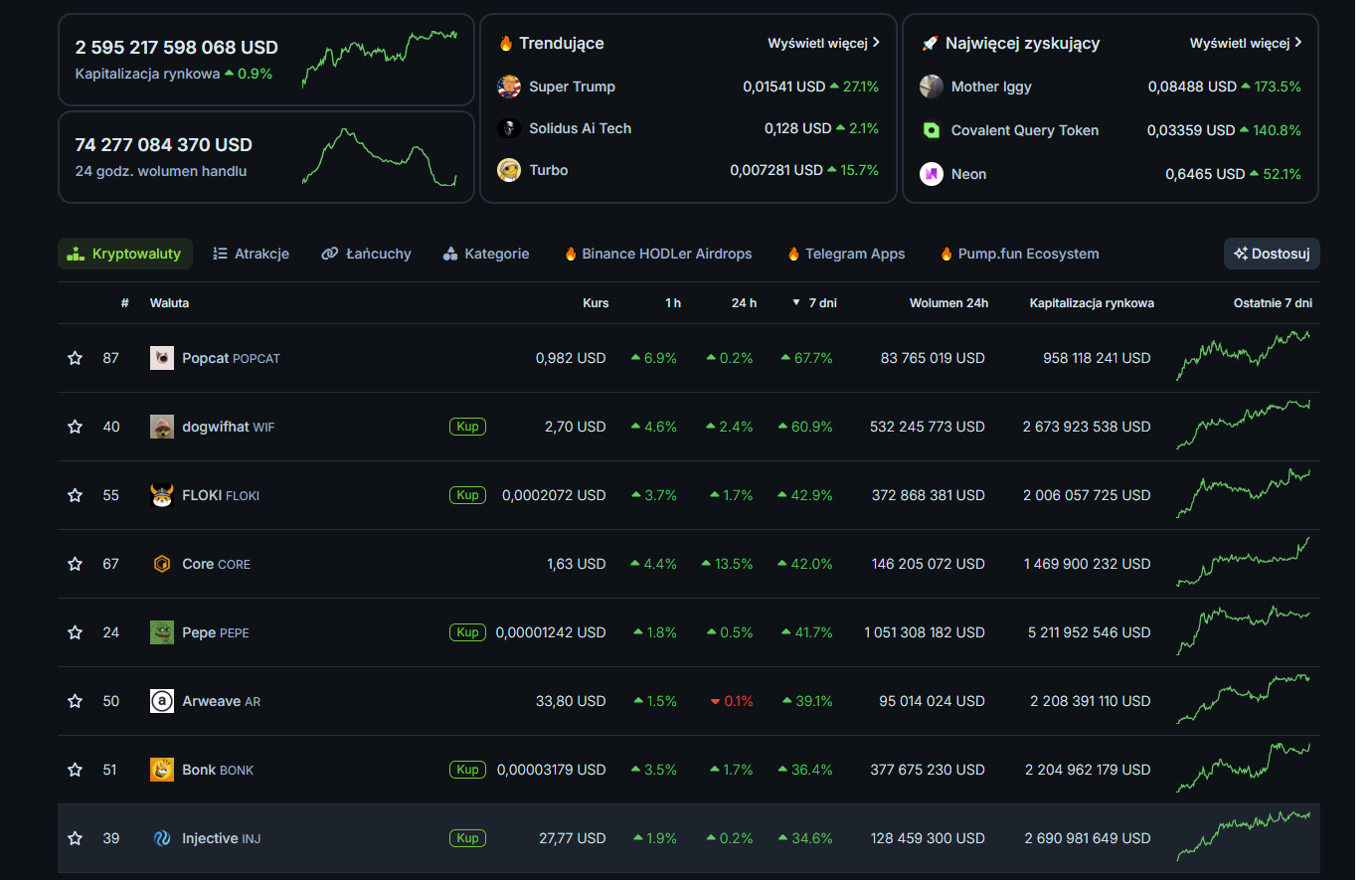This screenshot has width=1372, height=880.
Task: Favorite FLOKI with its star
Action: (75, 495)
